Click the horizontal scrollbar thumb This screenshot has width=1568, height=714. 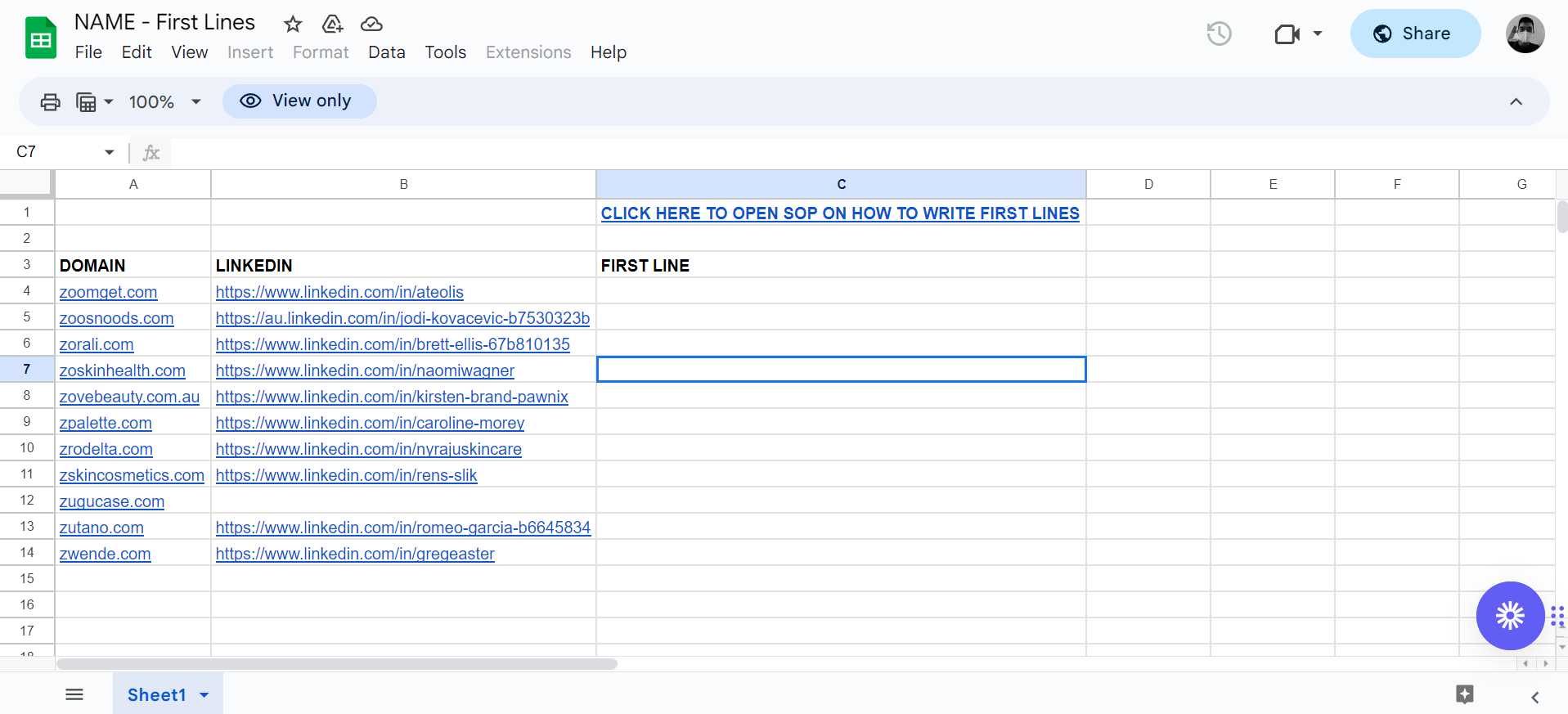click(x=337, y=664)
